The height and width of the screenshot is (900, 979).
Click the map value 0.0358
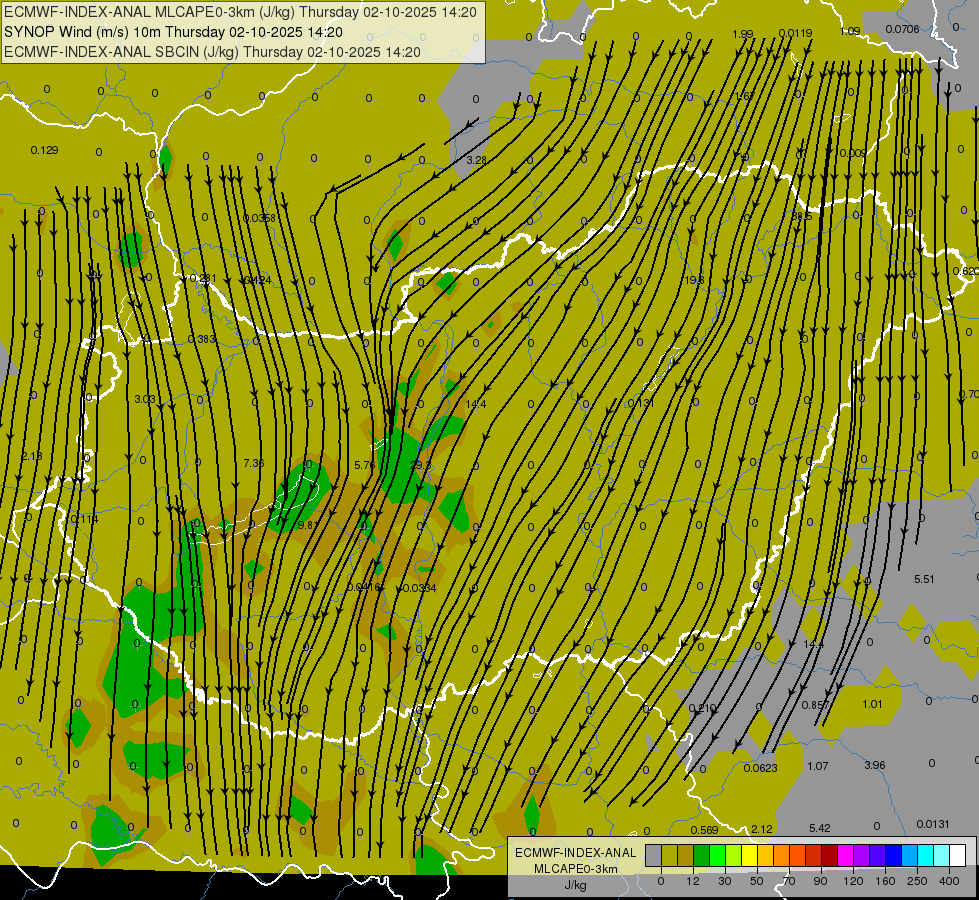click(259, 218)
